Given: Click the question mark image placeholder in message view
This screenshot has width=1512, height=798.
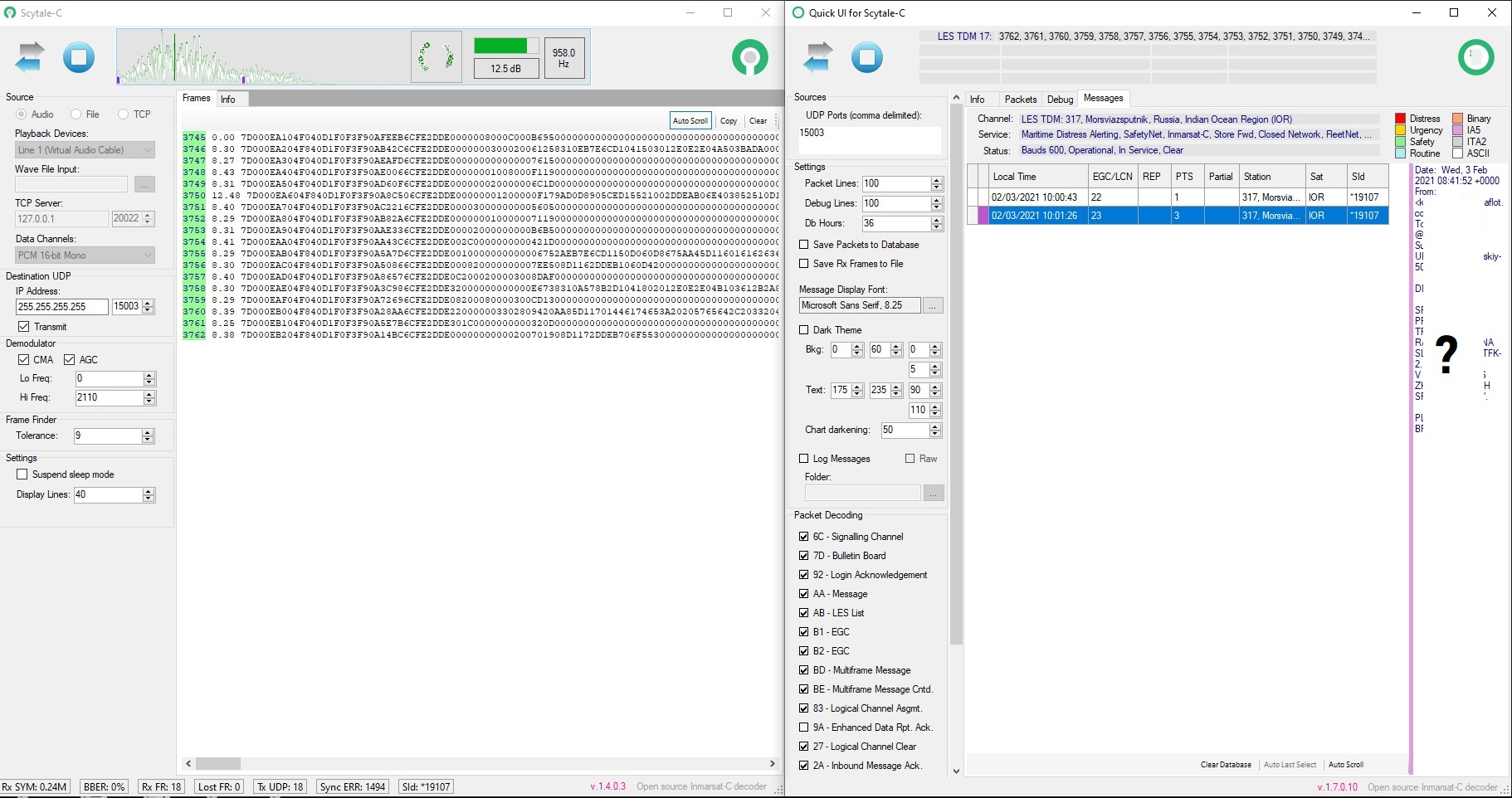Looking at the screenshot, I should [1446, 355].
